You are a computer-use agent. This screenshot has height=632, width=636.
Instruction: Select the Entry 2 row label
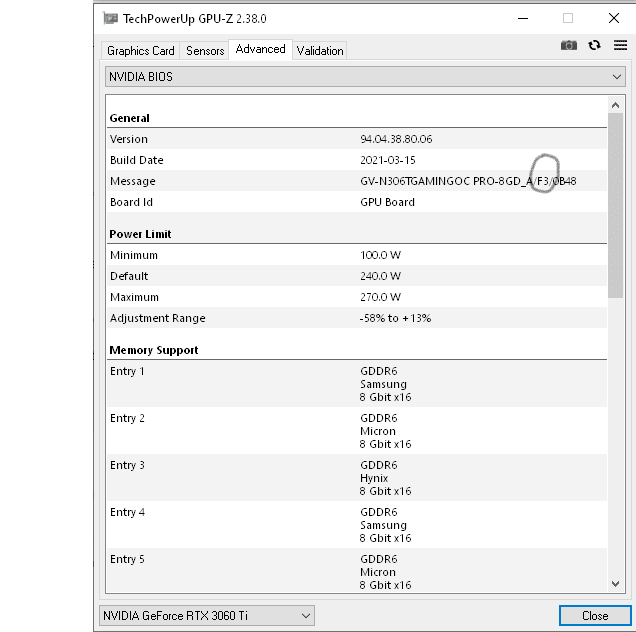coord(127,418)
